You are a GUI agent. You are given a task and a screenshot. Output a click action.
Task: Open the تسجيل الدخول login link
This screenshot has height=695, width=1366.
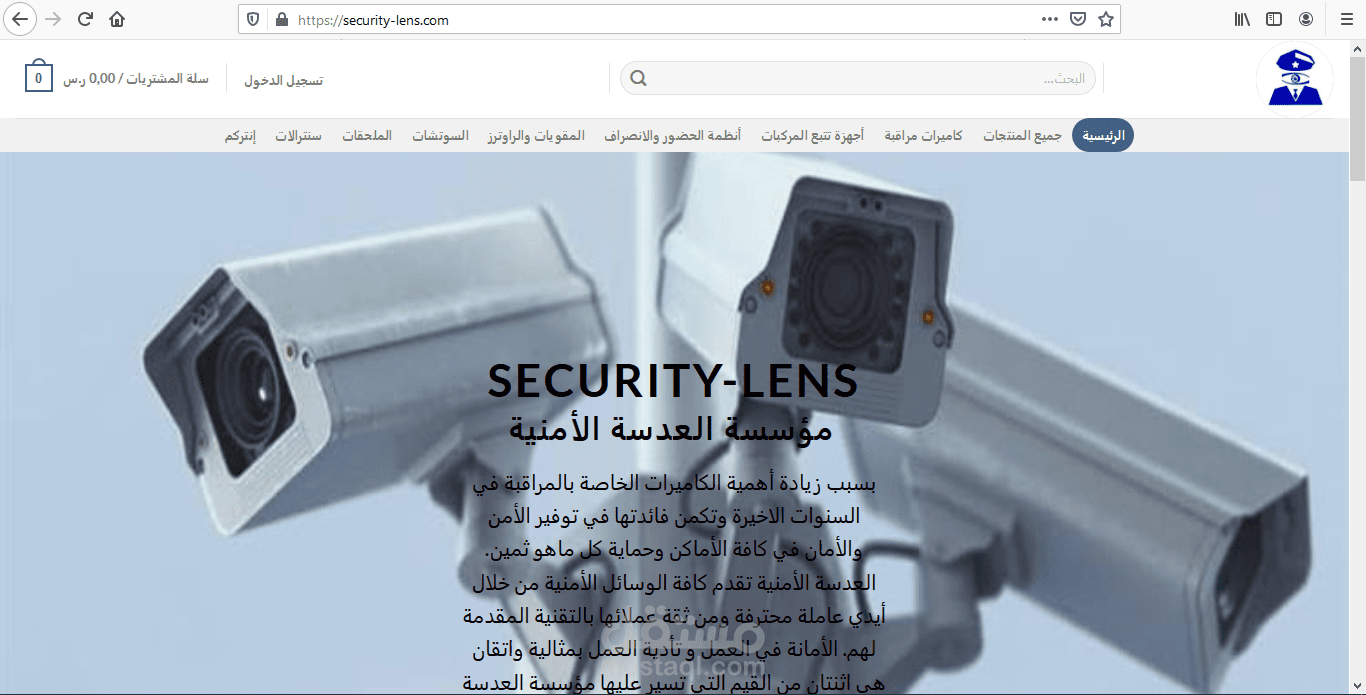point(284,79)
